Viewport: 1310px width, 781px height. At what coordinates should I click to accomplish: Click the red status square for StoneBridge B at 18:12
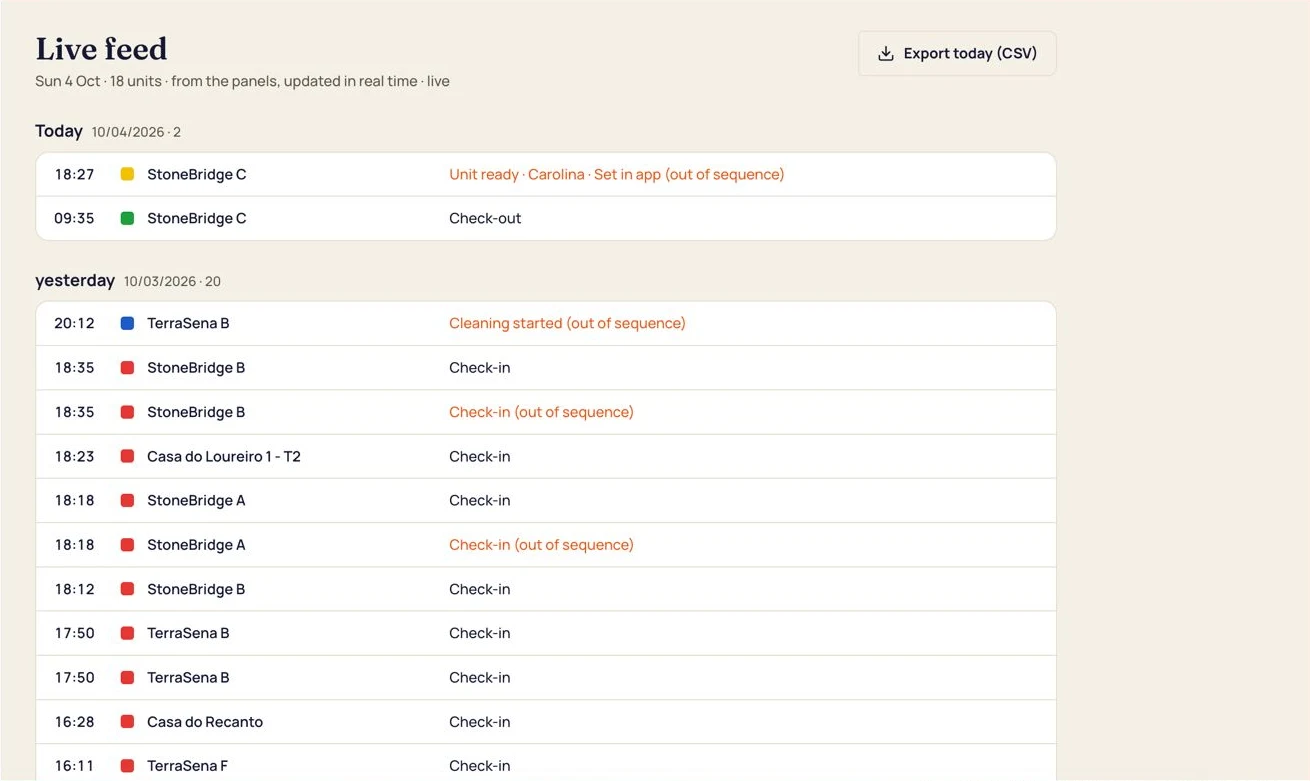(127, 589)
